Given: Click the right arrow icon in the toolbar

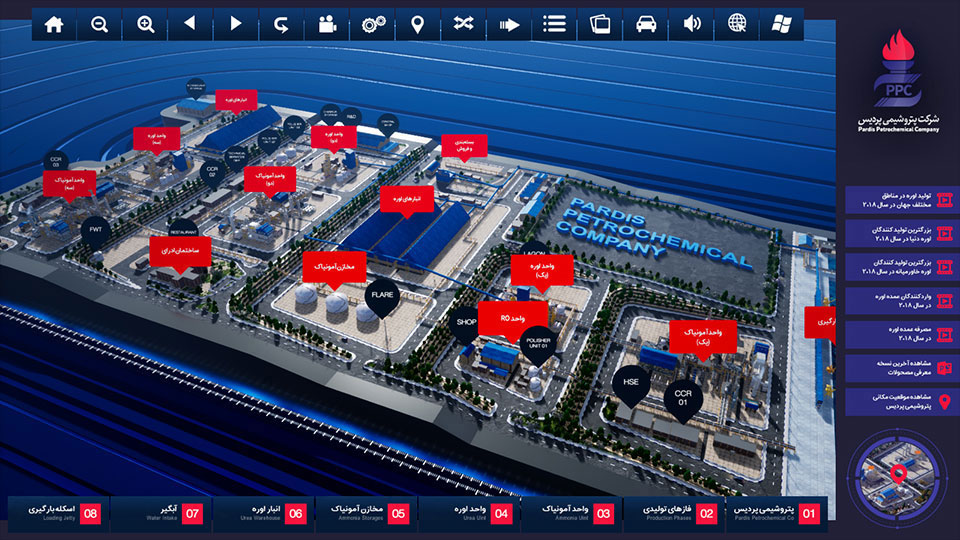Looking at the screenshot, I should 236,24.
